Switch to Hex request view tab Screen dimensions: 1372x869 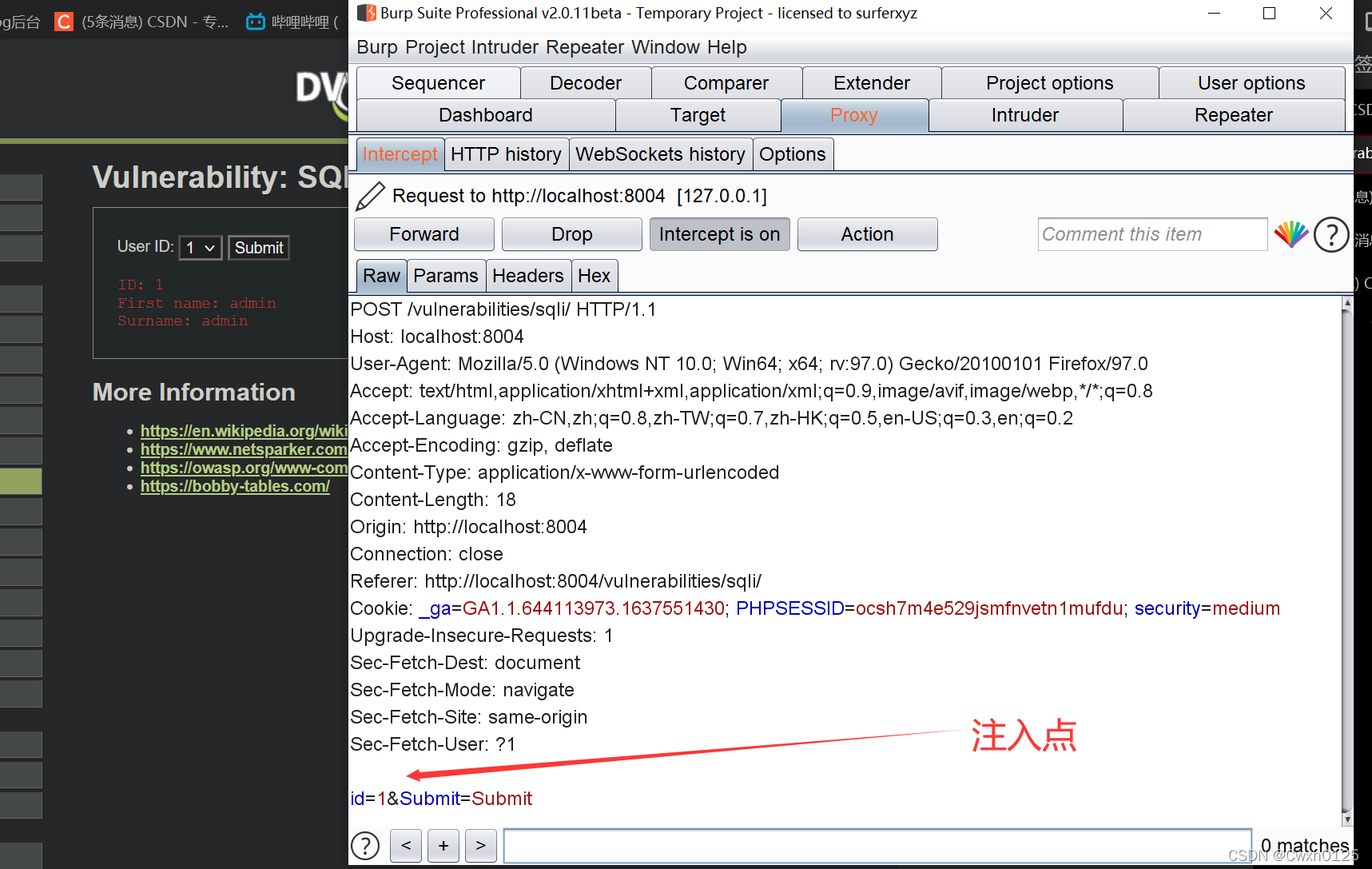click(594, 276)
